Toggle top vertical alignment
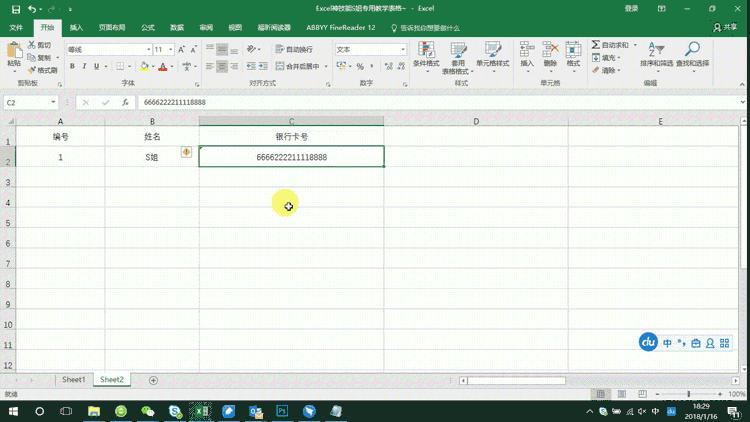The height and width of the screenshot is (422, 750). point(210,49)
